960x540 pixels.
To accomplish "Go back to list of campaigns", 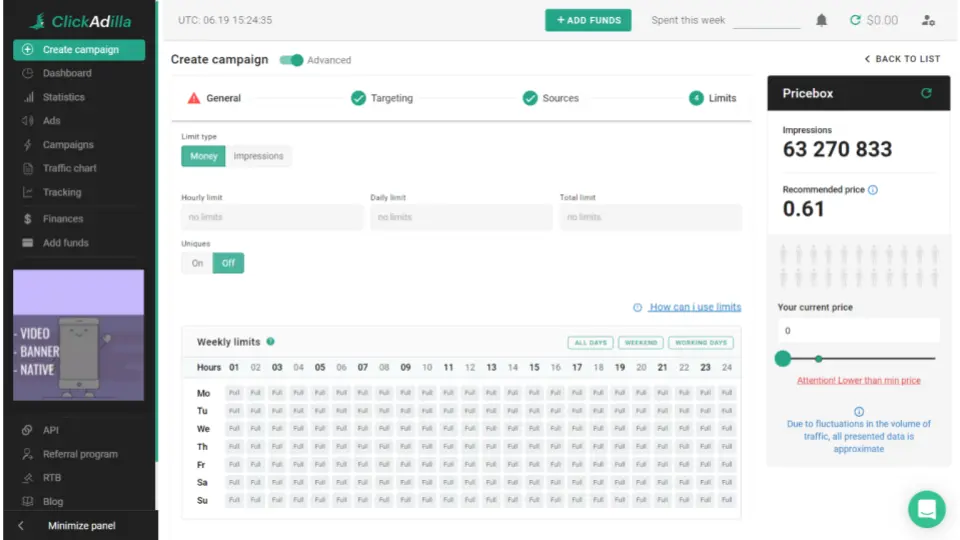I will pyautogui.click(x=902, y=59).
